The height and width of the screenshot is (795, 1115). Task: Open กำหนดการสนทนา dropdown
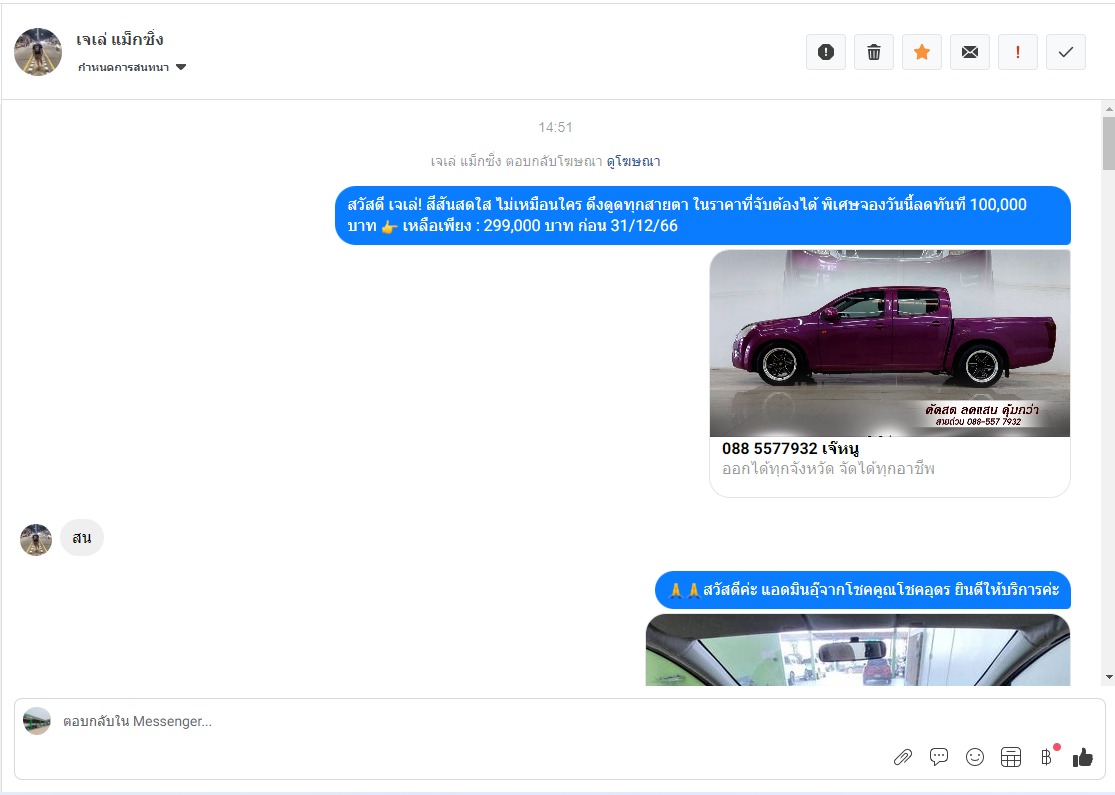click(132, 68)
